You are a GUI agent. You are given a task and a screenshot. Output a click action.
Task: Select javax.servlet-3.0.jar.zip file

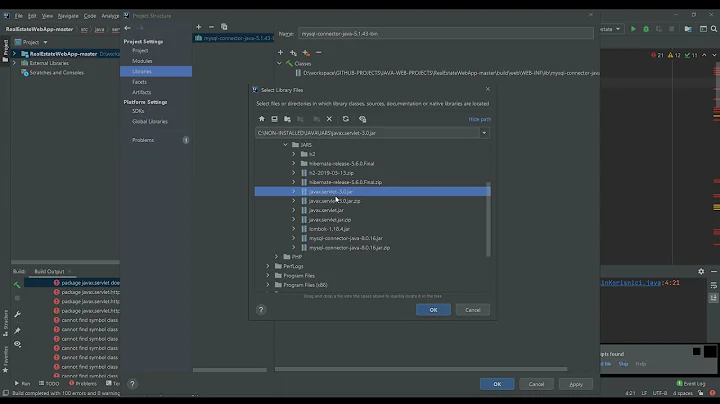pyautogui.click(x=334, y=201)
